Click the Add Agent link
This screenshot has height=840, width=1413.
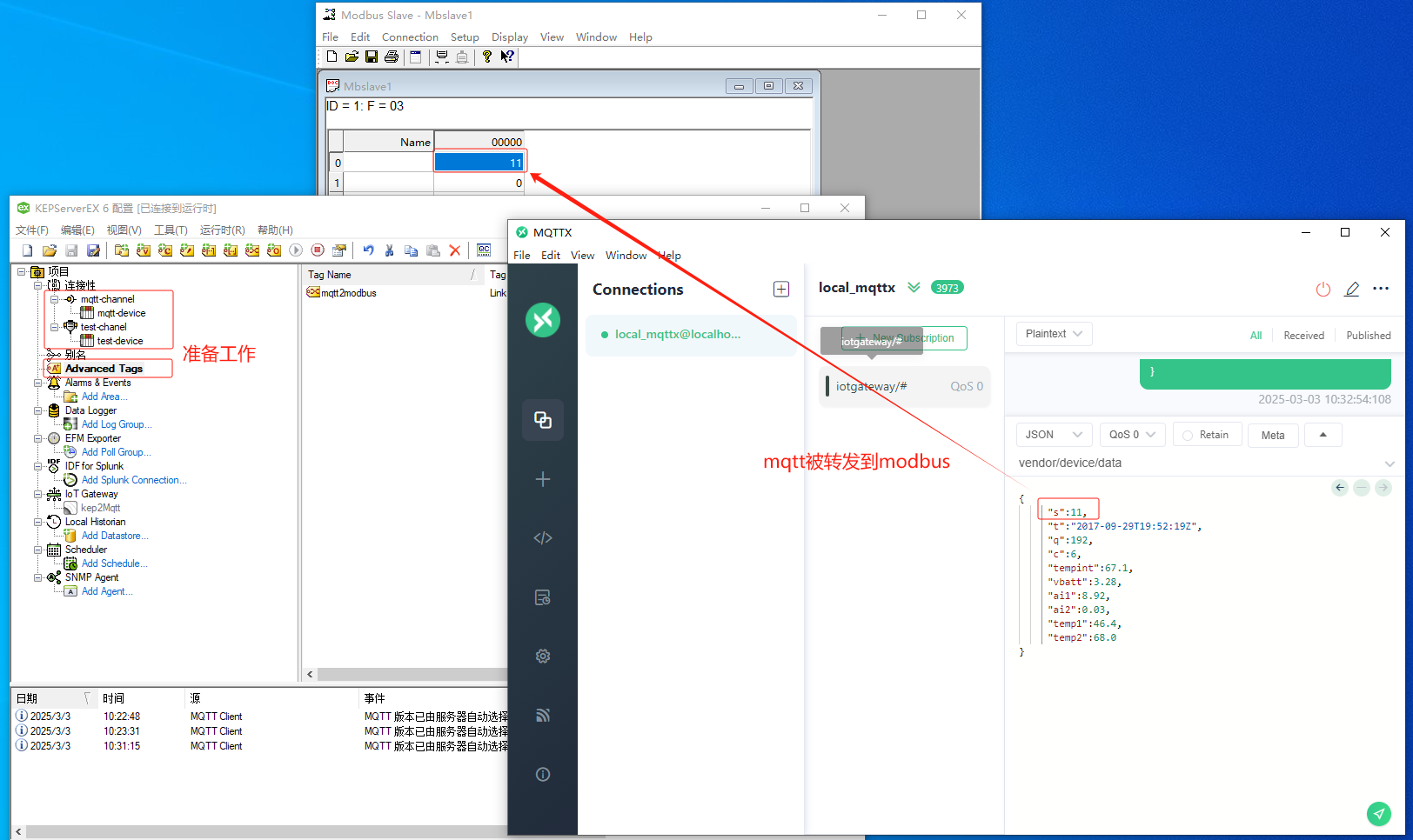[107, 591]
